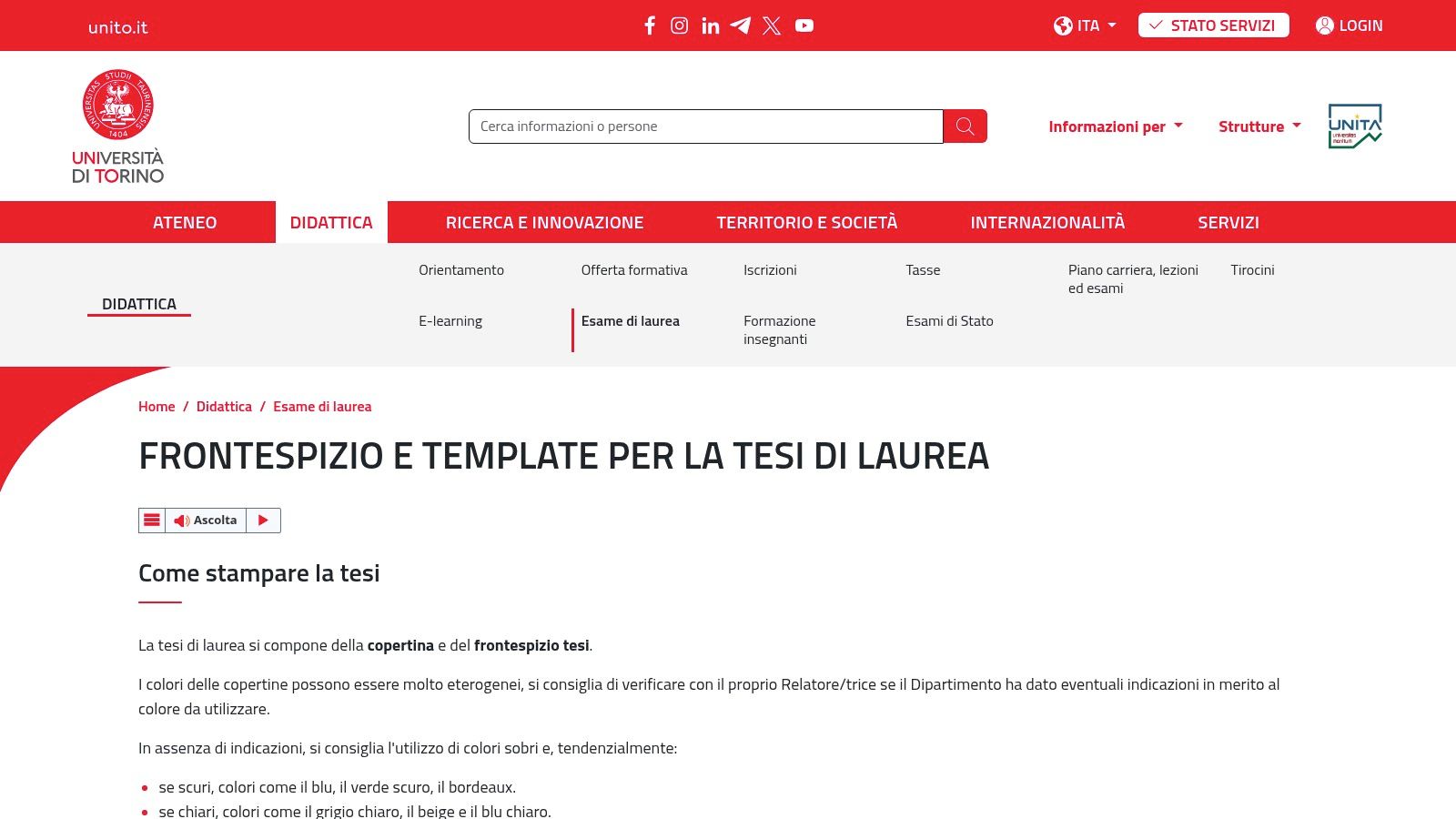This screenshot has height=819, width=1456.
Task: Open the SERVIZI menu item
Action: coord(1228,222)
